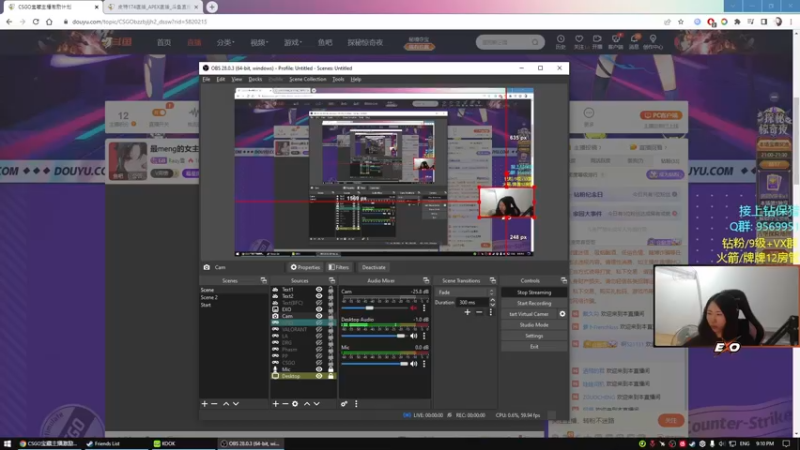The height and width of the screenshot is (450, 800).
Task: Open the Audio Mixer dock options menu
Action: coord(356,404)
